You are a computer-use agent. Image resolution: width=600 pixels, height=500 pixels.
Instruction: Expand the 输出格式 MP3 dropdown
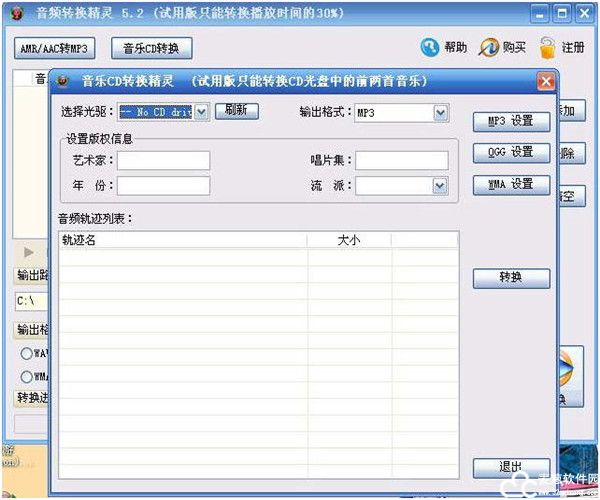440,113
